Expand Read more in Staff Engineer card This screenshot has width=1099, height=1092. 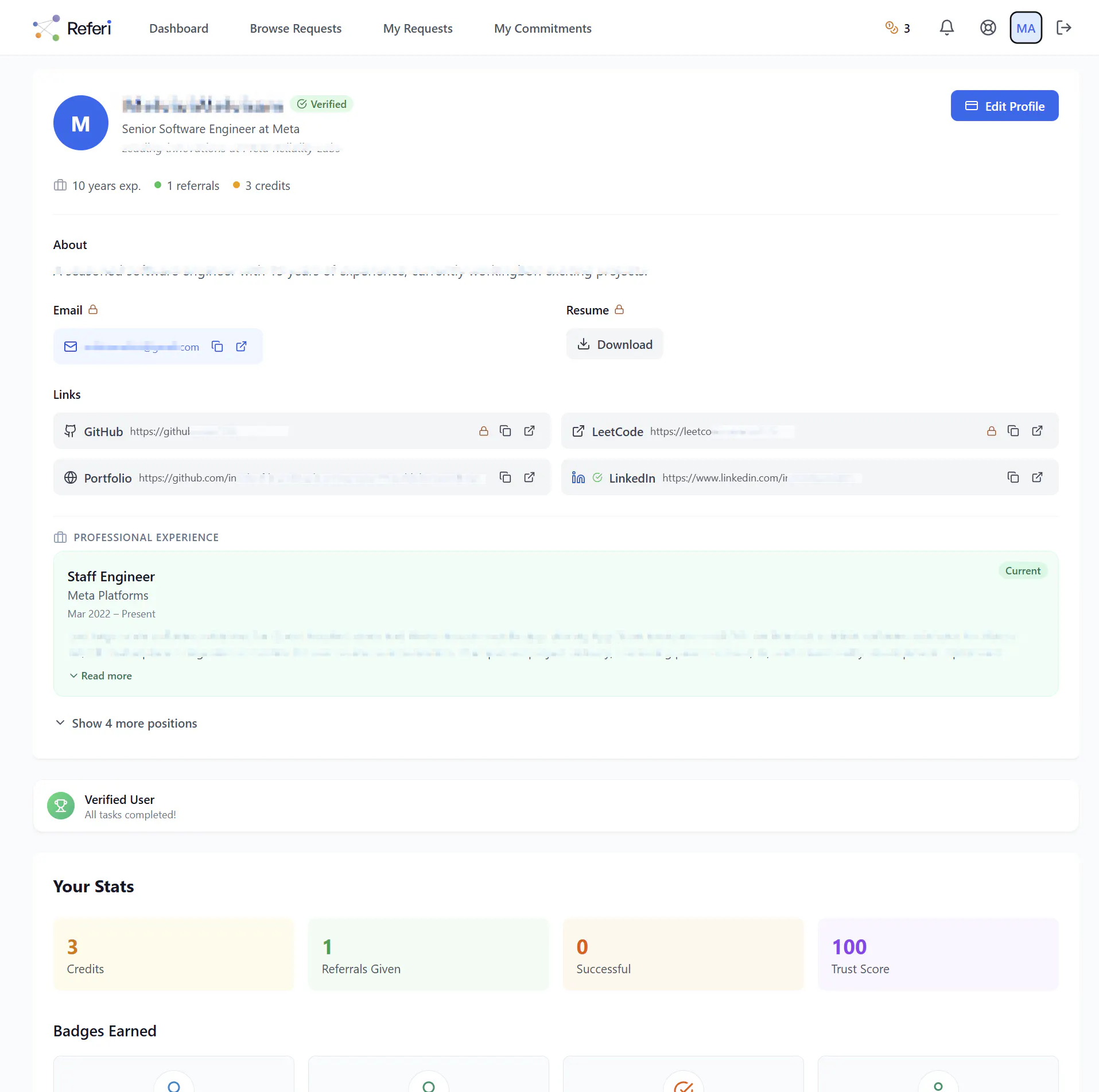(100, 676)
